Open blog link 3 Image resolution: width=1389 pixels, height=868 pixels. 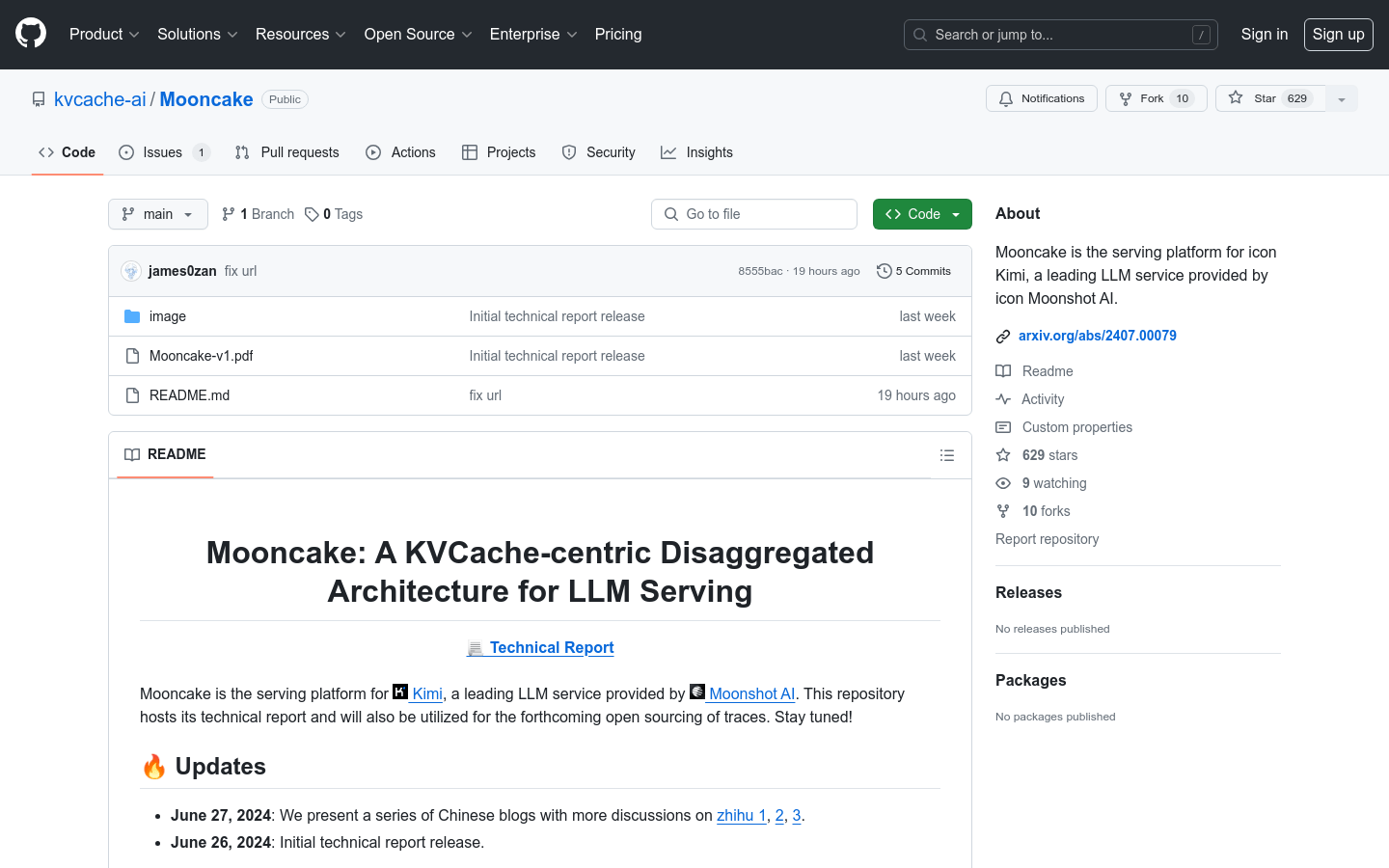(797, 815)
